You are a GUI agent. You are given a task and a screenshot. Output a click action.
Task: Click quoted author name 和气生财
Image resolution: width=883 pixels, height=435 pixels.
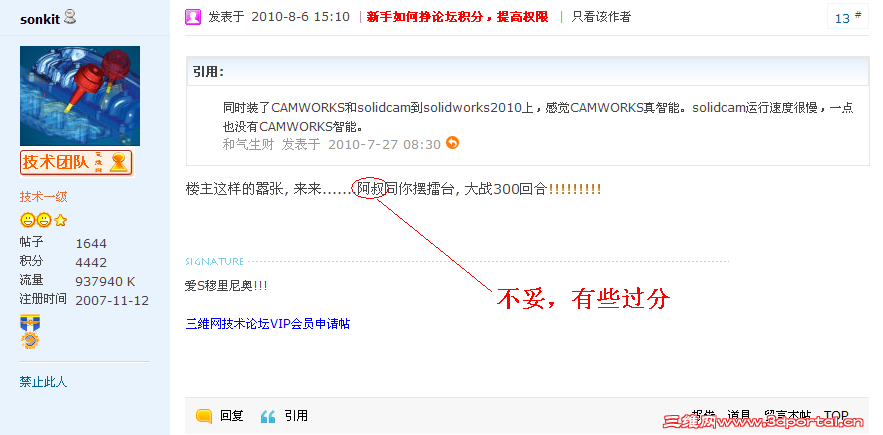[x=248, y=144]
